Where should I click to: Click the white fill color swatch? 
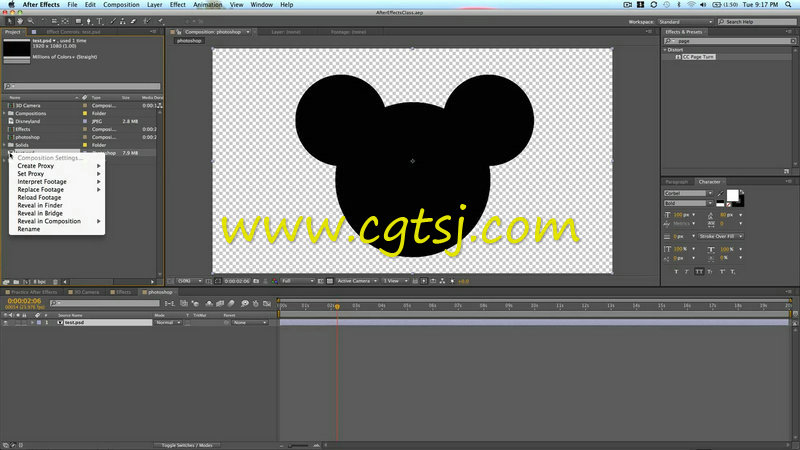(x=733, y=195)
